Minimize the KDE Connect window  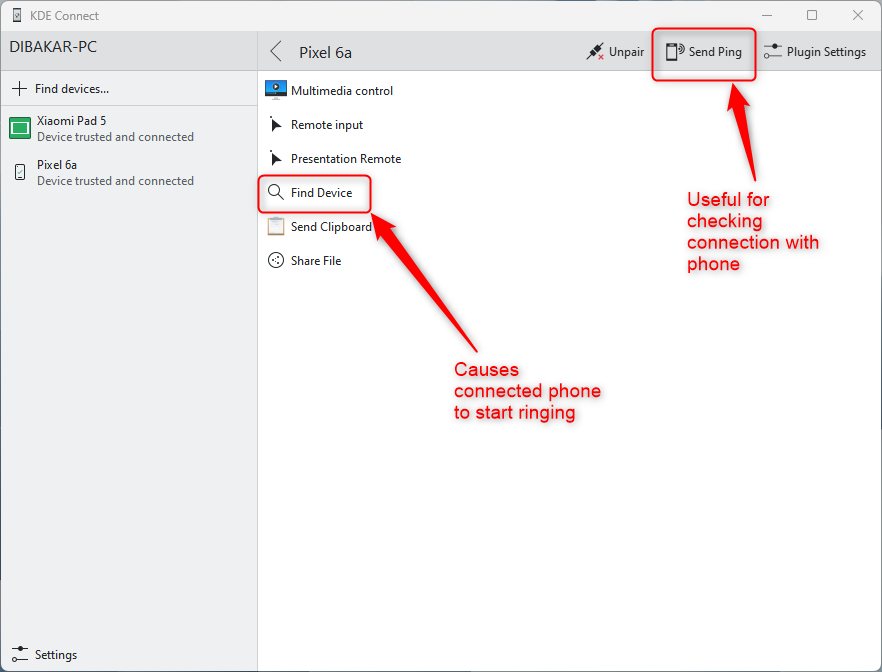pos(766,15)
